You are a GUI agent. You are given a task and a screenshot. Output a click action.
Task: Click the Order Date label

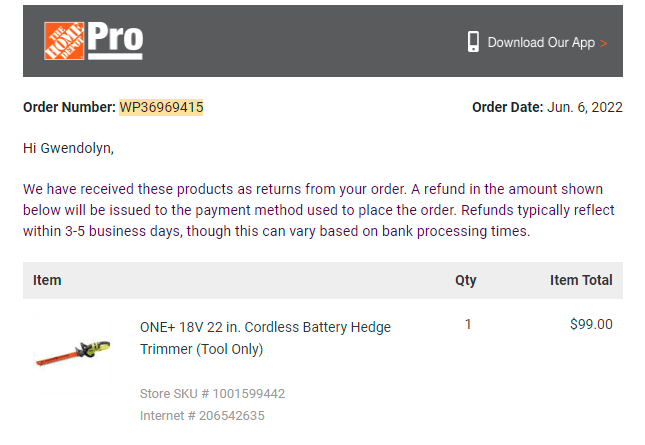tap(508, 107)
